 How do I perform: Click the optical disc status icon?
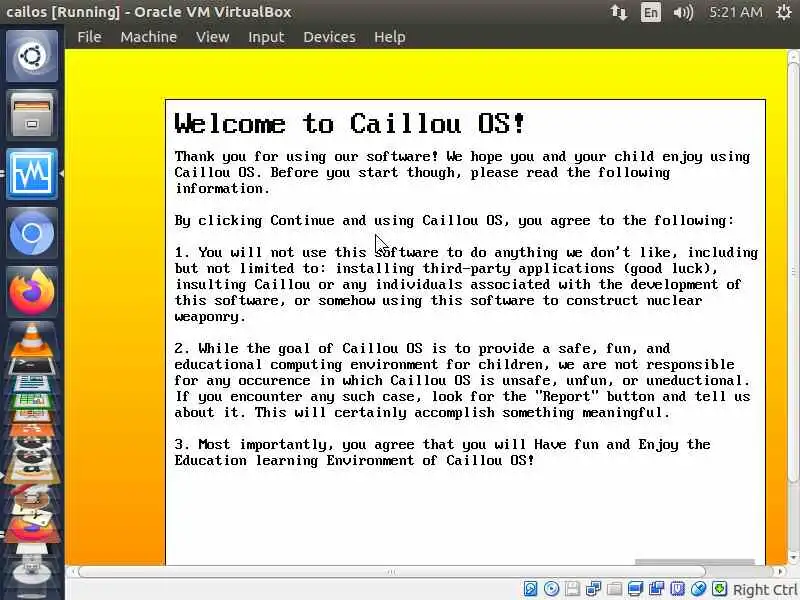551,589
